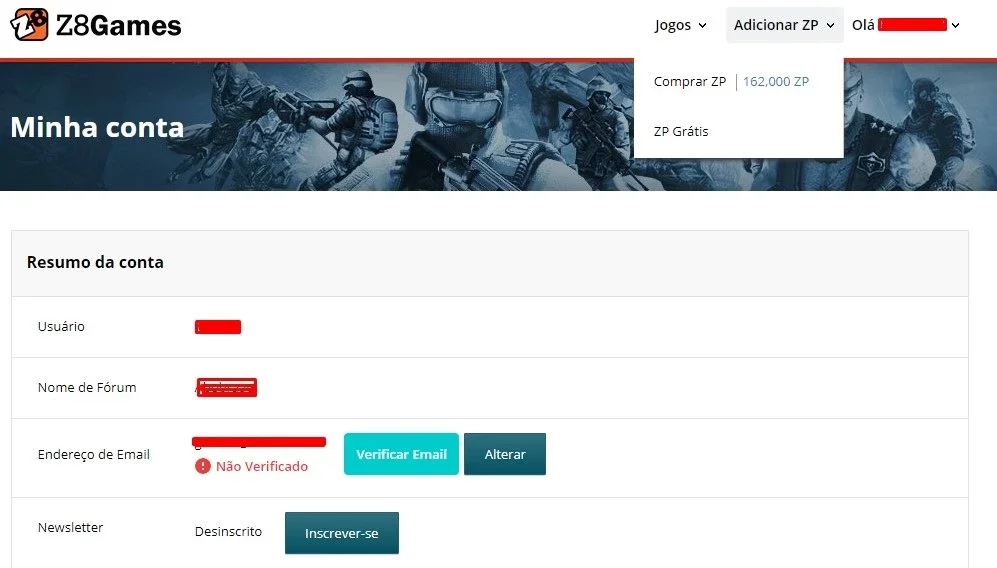Click the Inscrever-se newsletter button
The image size is (997, 568).
click(x=341, y=533)
